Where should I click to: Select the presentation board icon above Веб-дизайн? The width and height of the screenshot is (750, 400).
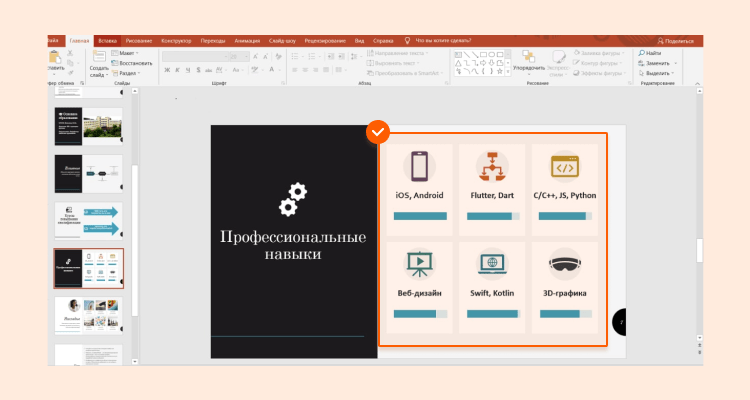[x=420, y=264]
